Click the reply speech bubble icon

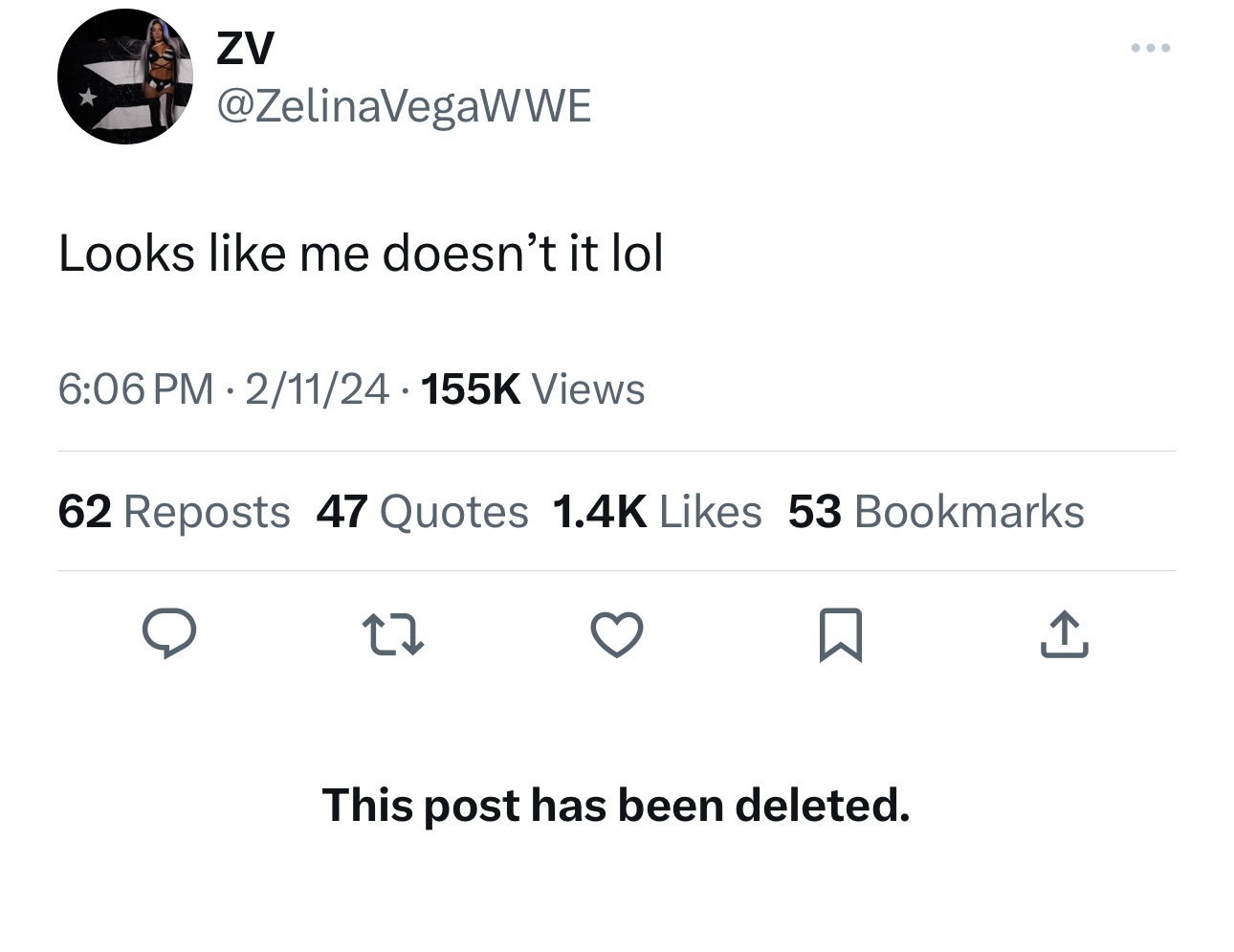coord(169,635)
